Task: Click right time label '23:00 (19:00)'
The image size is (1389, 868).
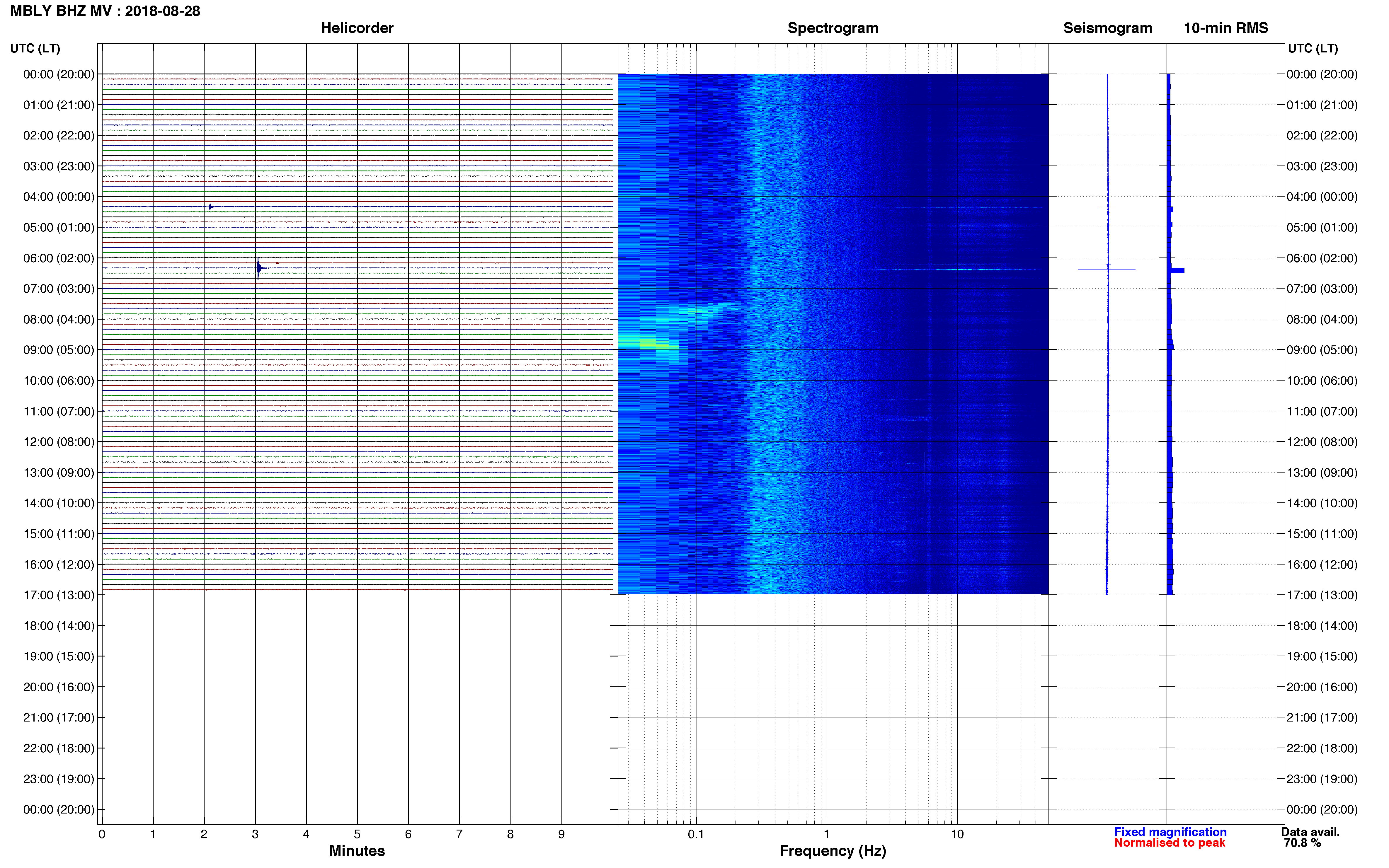Action: coord(1322,778)
